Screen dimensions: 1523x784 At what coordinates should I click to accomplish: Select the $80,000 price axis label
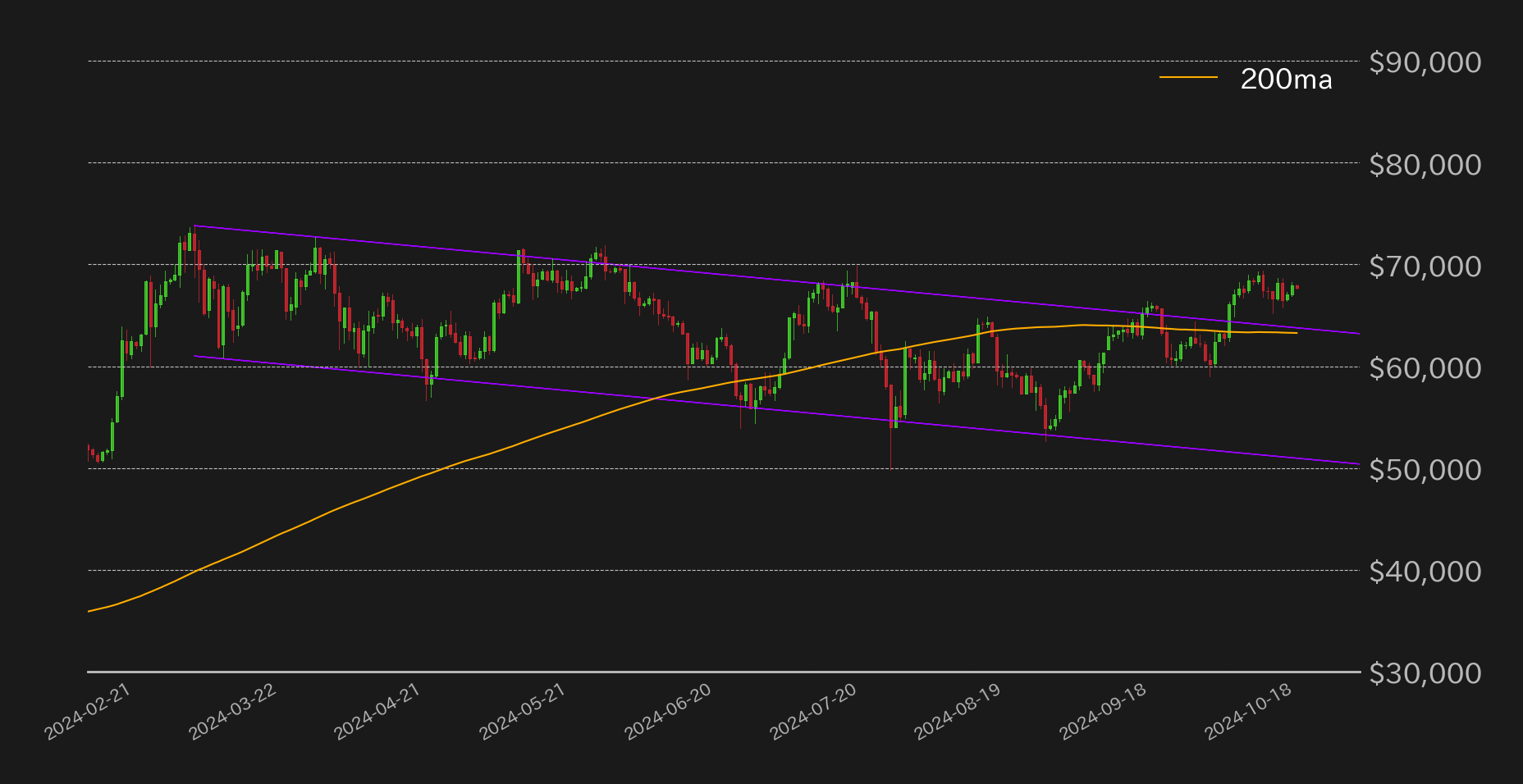1425,165
